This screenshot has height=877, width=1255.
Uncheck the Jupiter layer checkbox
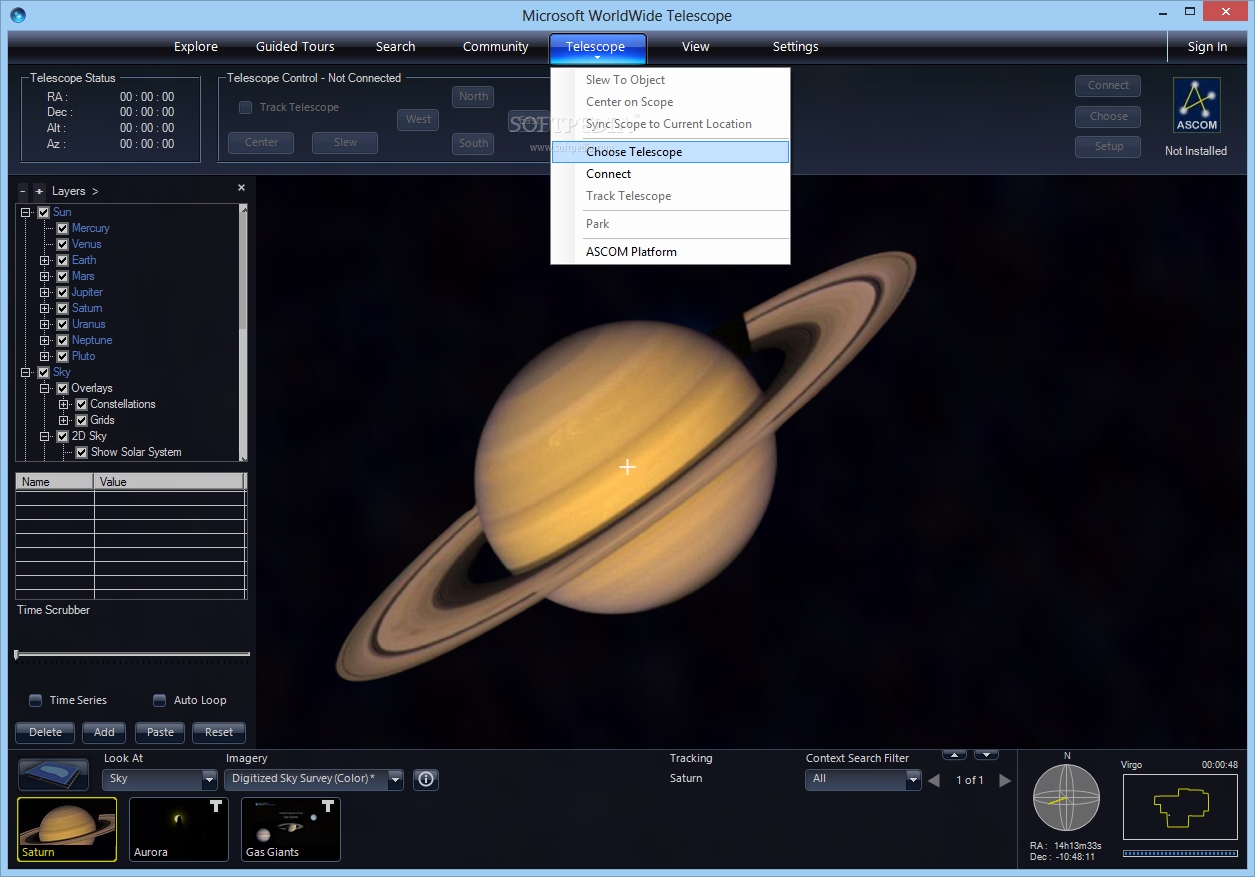pos(62,292)
